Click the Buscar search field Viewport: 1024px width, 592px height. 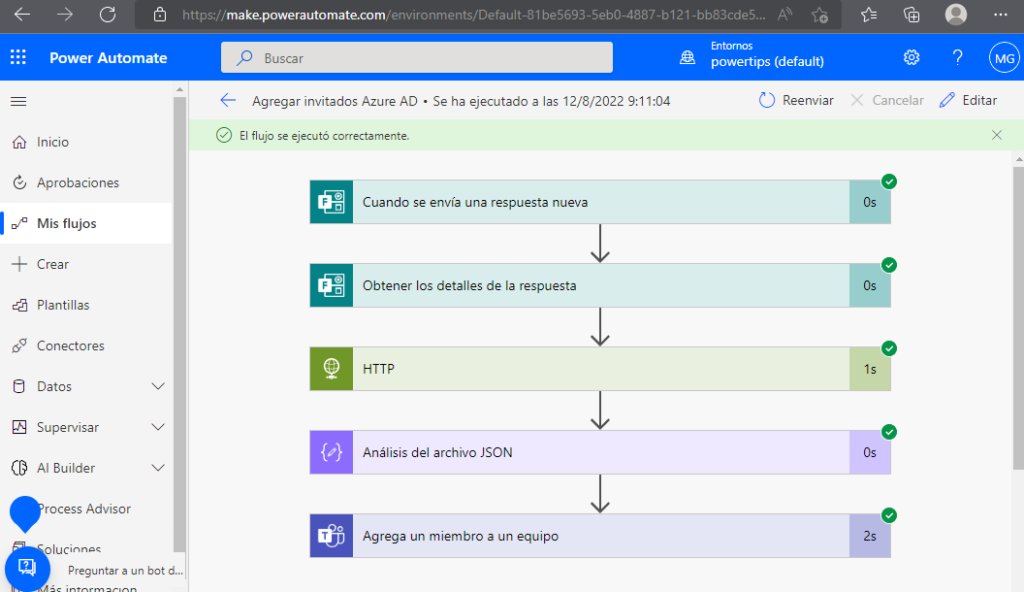(x=416, y=57)
